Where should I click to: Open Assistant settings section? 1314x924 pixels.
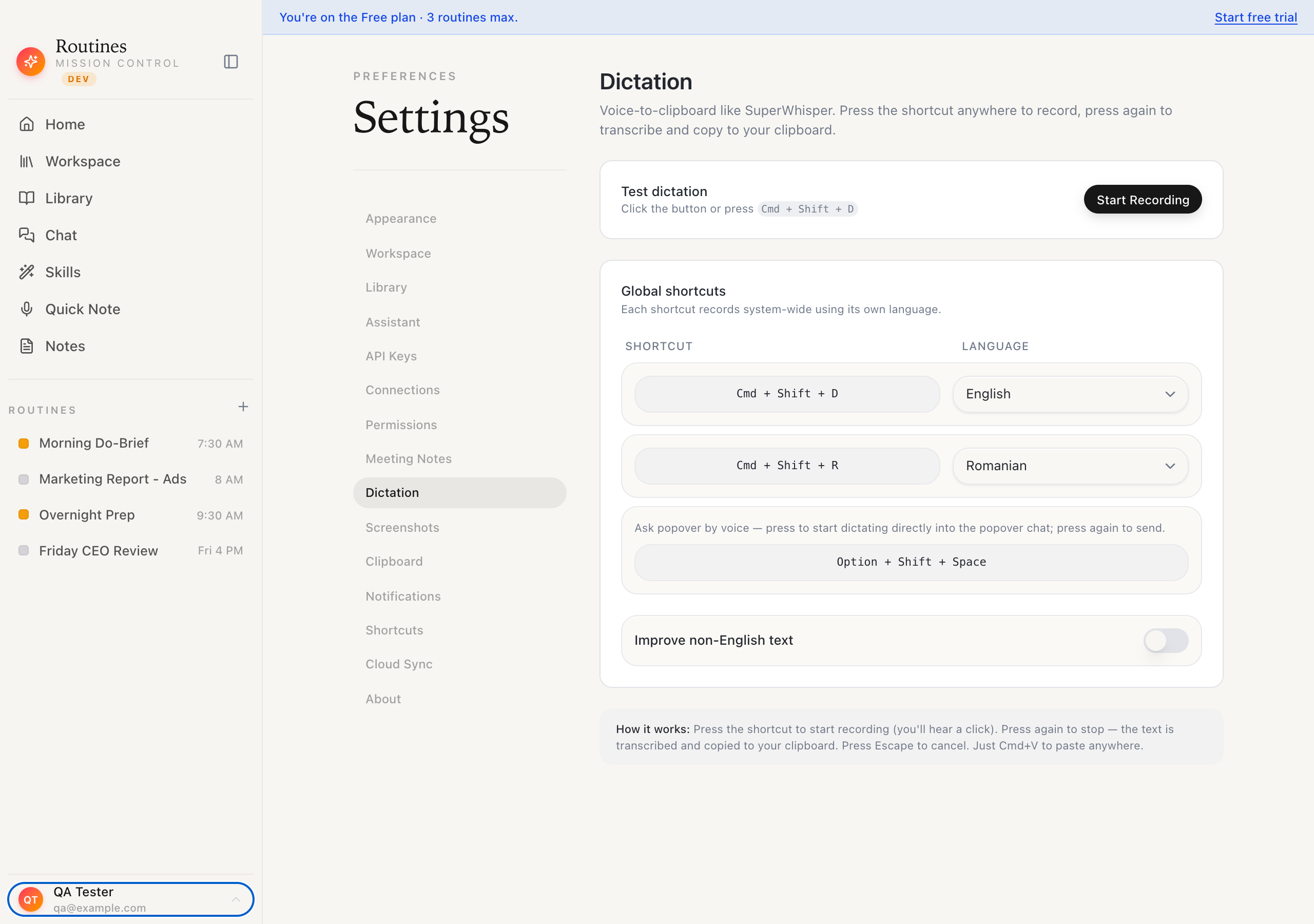coord(459,322)
